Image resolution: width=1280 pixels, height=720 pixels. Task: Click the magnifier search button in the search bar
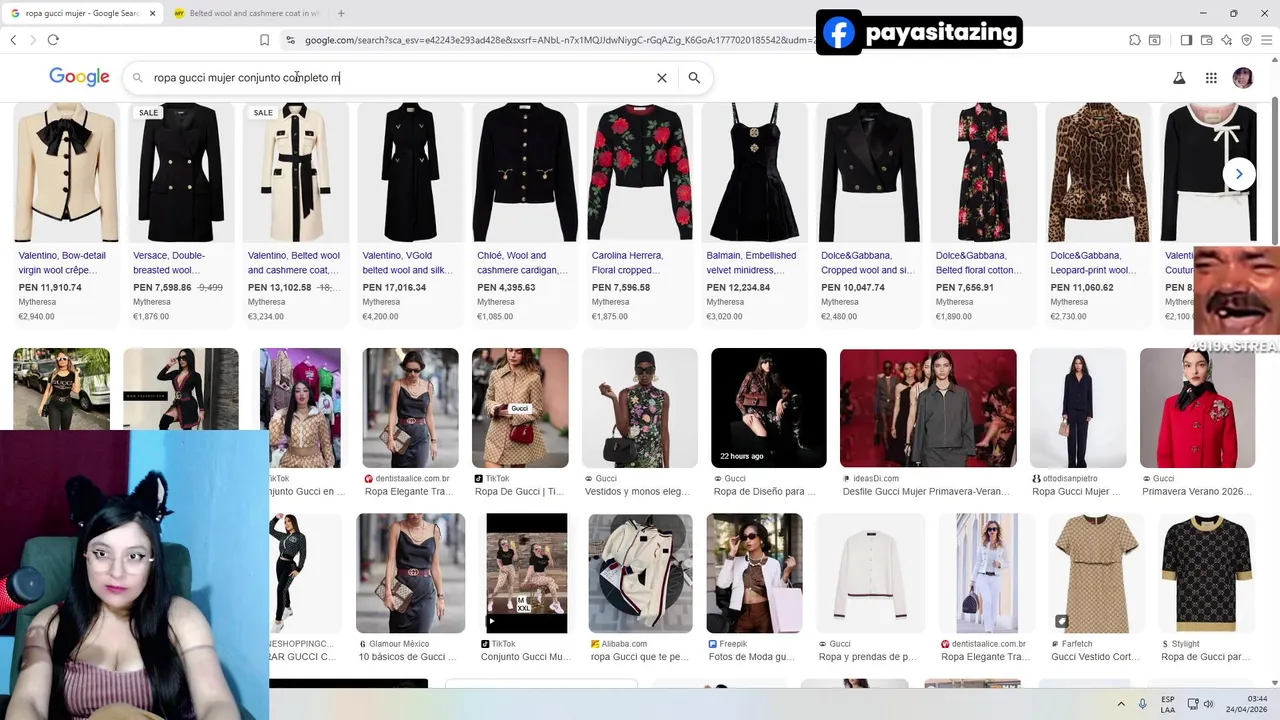tap(694, 78)
